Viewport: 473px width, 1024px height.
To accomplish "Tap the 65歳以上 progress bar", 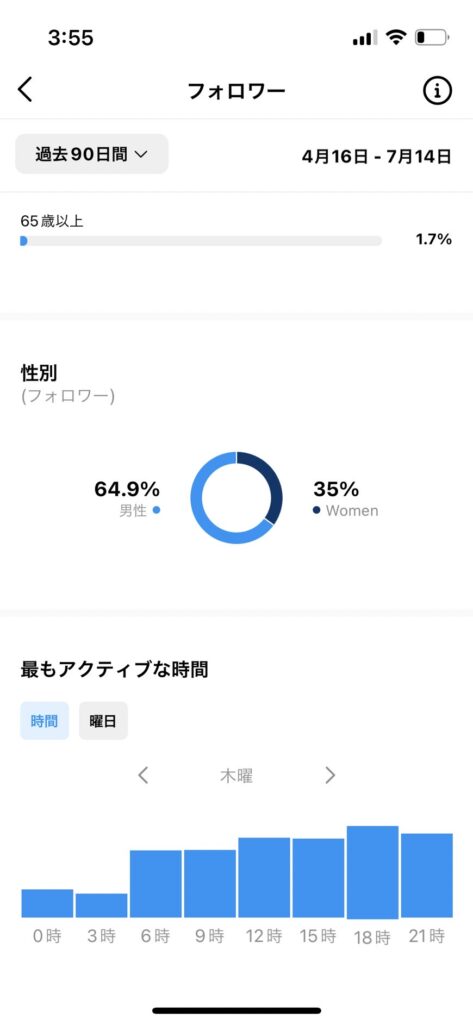I will 201,241.
